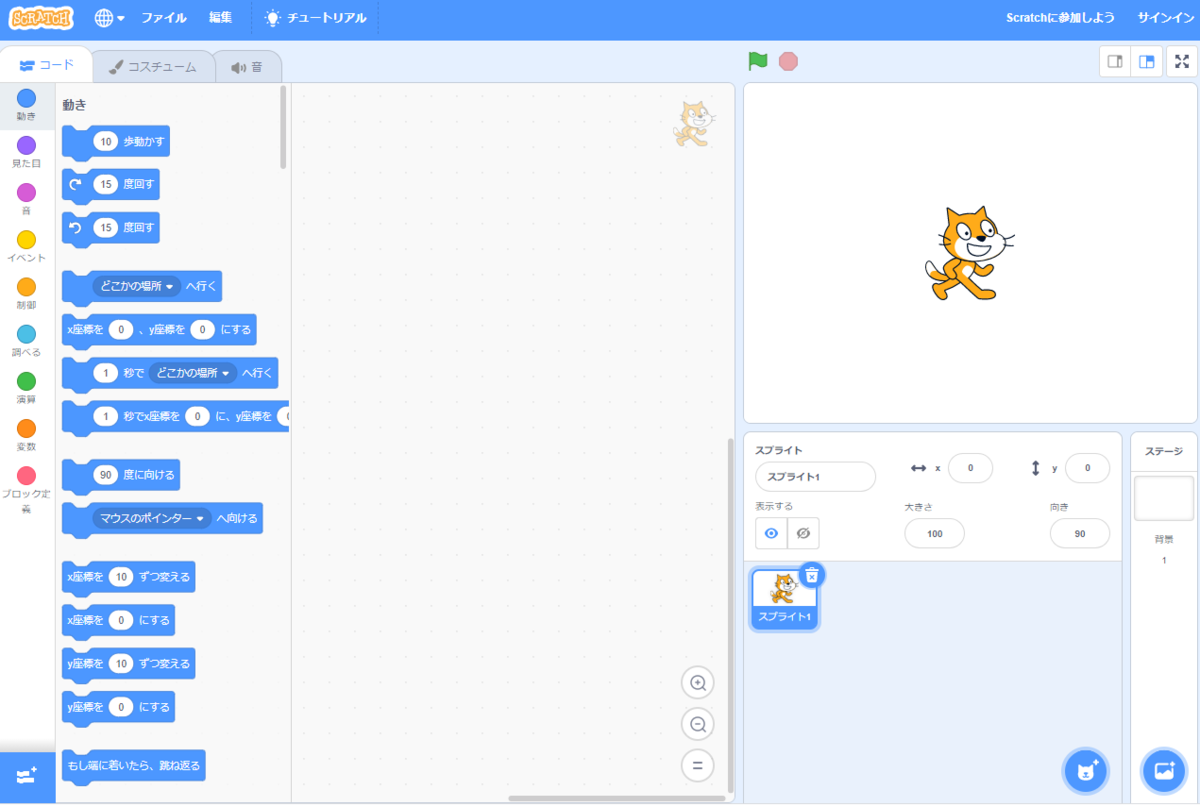Screen dimensions: 1200x807
Task: Open the choose a sprite button
Action: point(1085,771)
